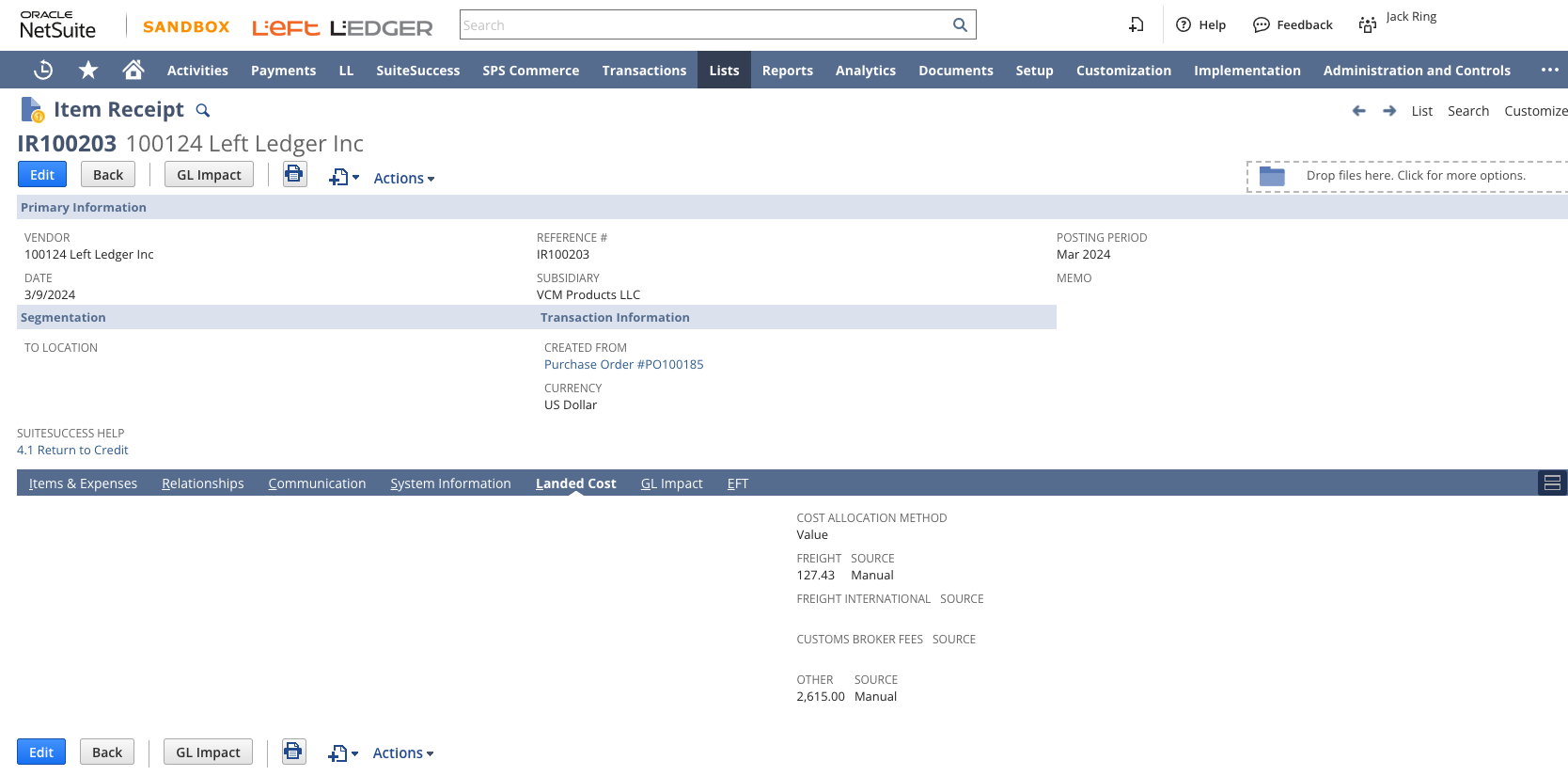Click the Search link at top right
This screenshot has width=1568, height=776.
point(1468,111)
